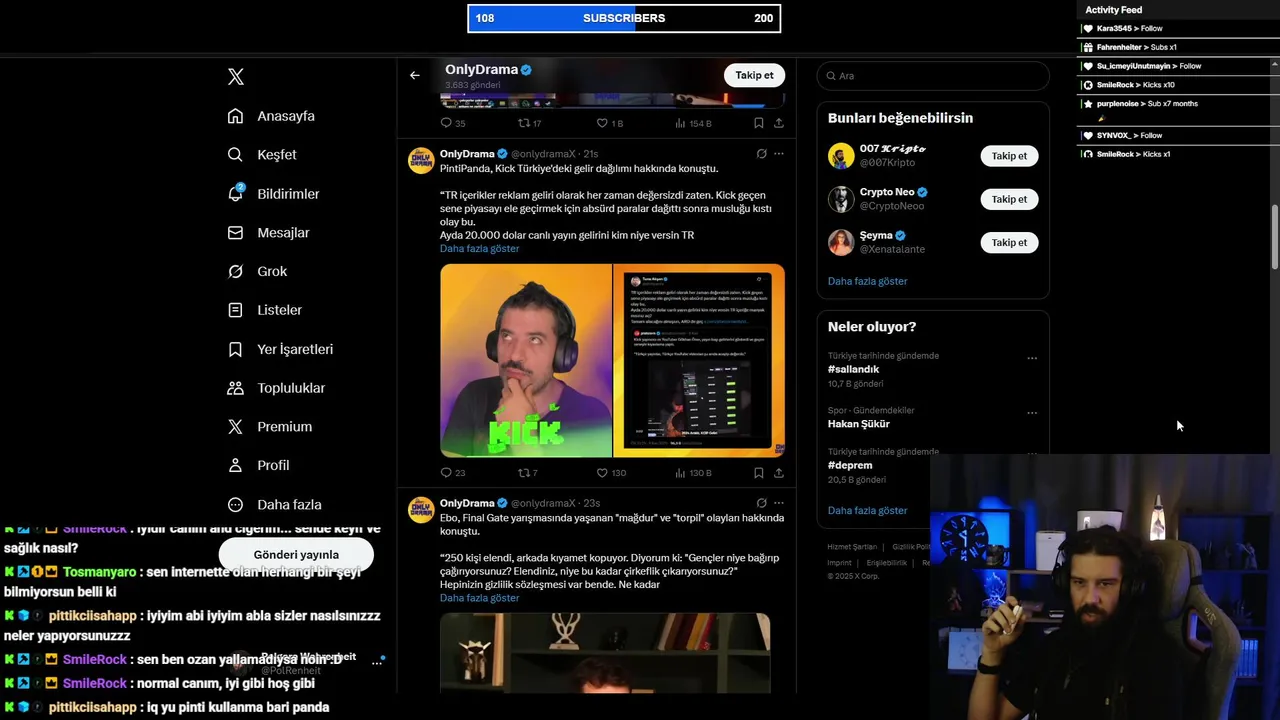Open Listeler lists page
Screen dimensions: 1280x720
point(265,310)
